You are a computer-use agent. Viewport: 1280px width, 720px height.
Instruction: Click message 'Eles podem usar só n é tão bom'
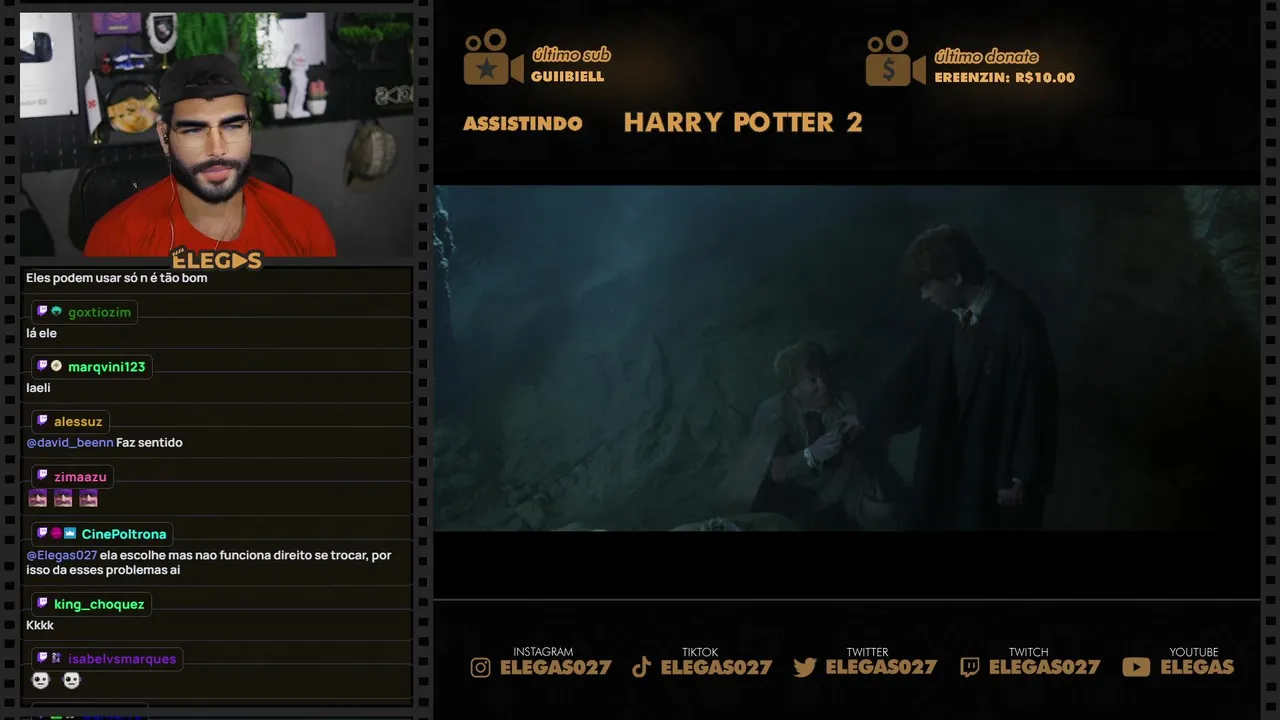click(117, 278)
